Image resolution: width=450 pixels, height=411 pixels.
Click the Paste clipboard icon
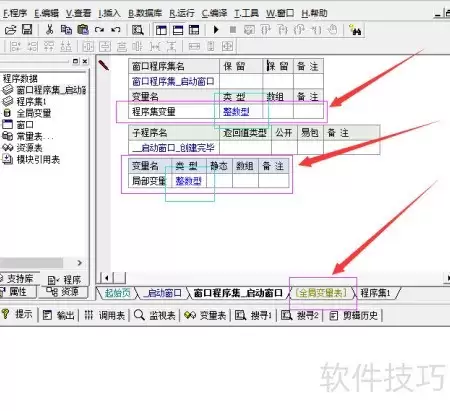pos(83,30)
